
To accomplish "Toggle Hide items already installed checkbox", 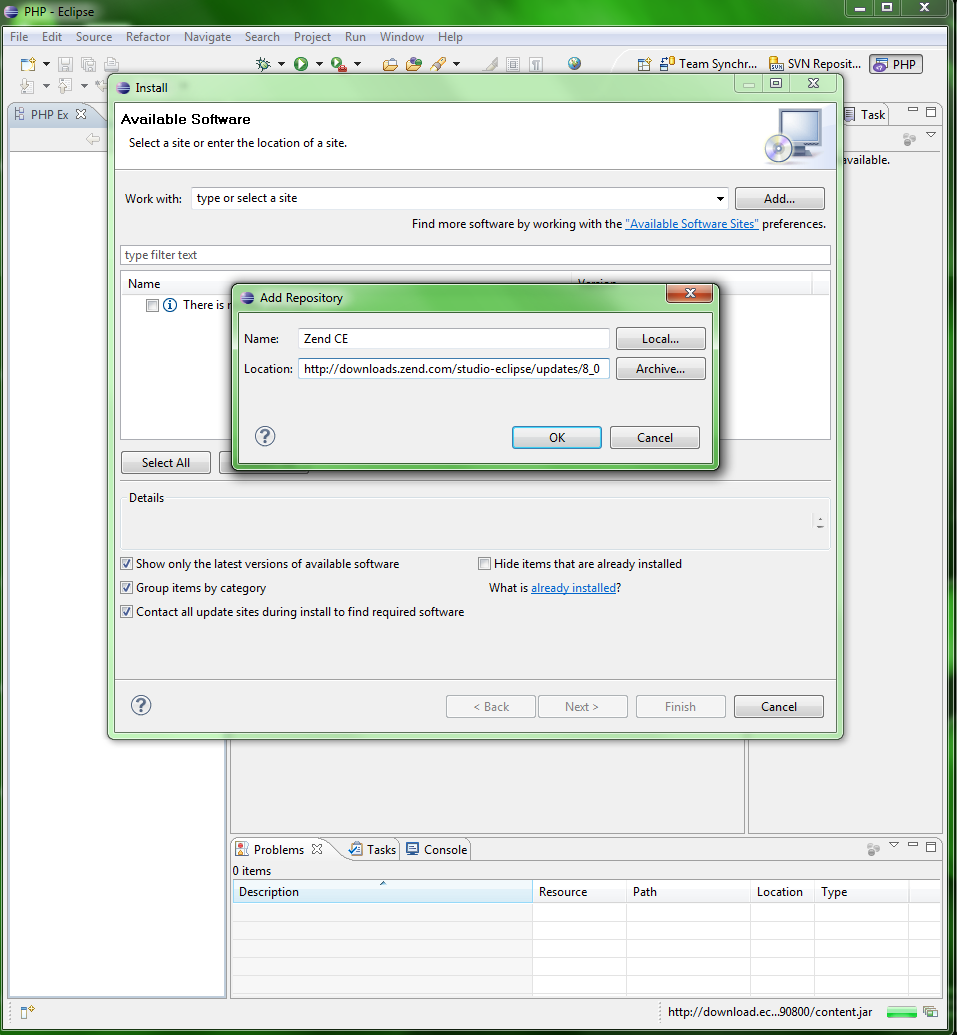I will coord(484,564).
